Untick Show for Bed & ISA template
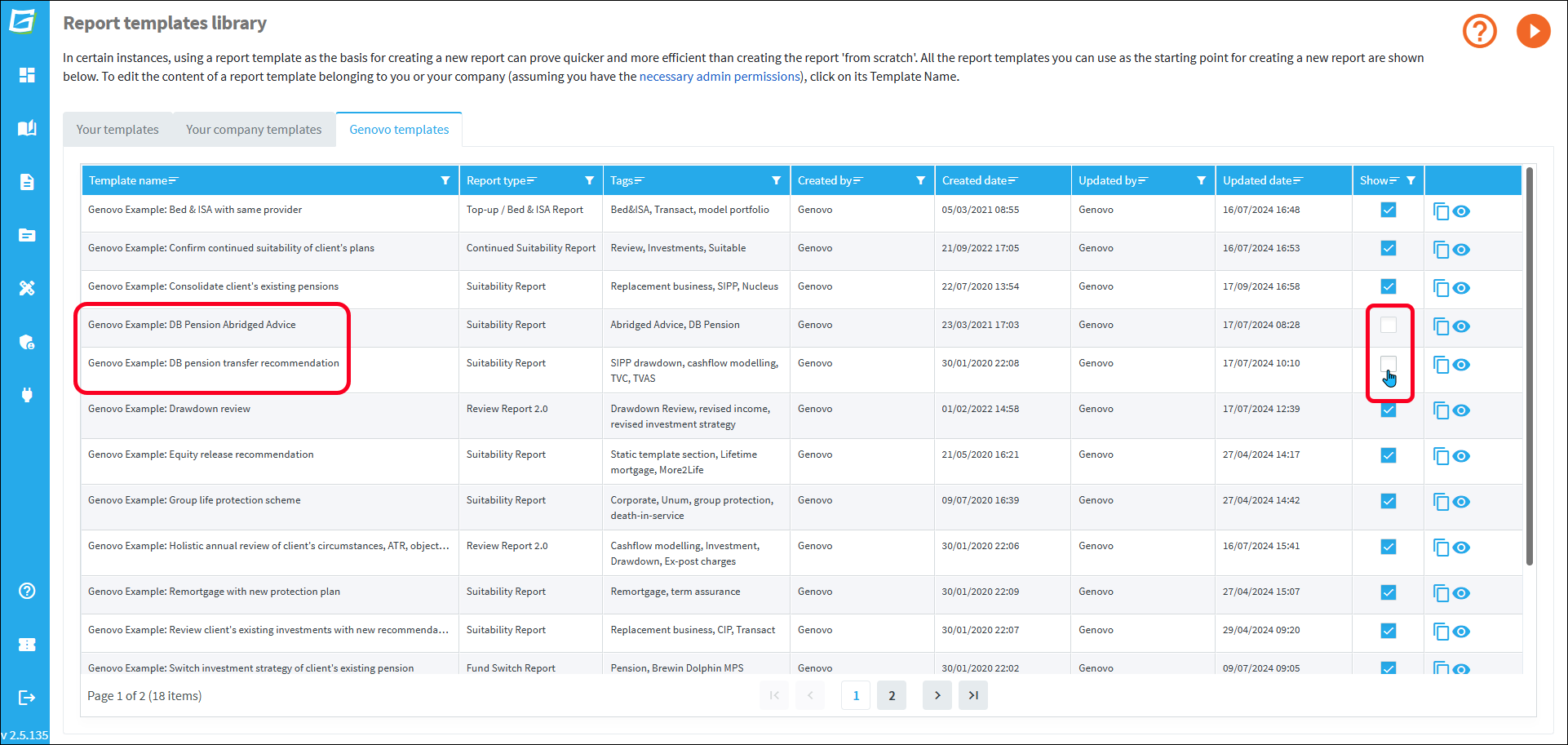The width and height of the screenshot is (1568, 745). [x=1389, y=210]
